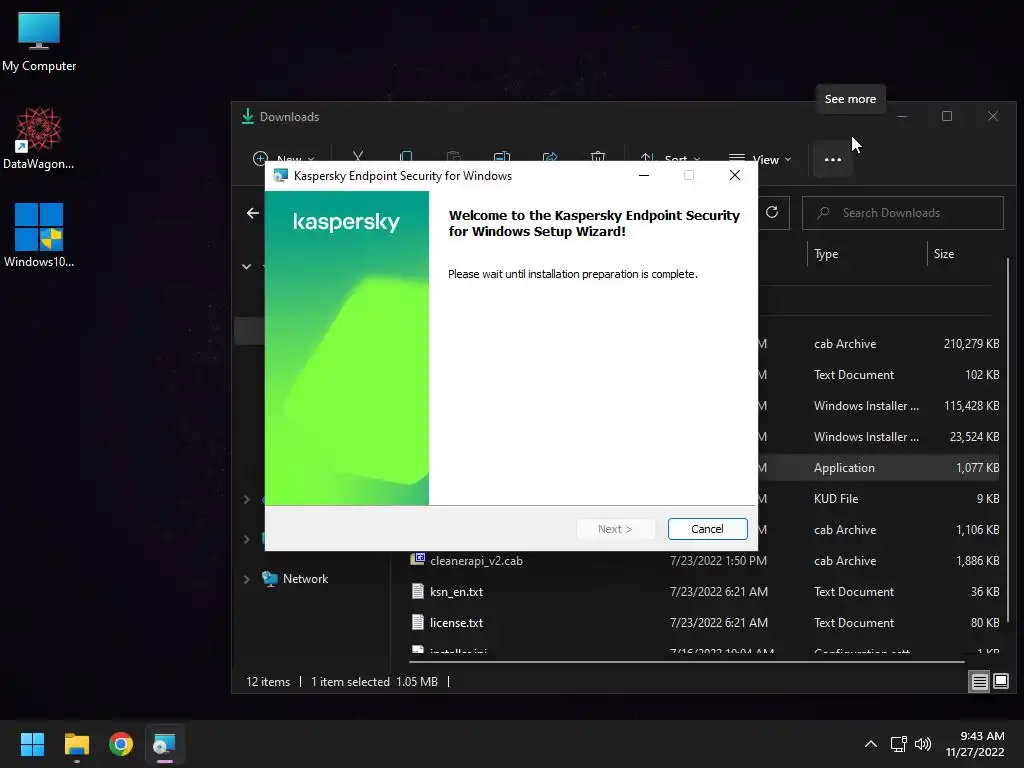Select the 23,524 KB Windows Installer row
The height and width of the screenshot is (768, 1024).
[879, 437]
